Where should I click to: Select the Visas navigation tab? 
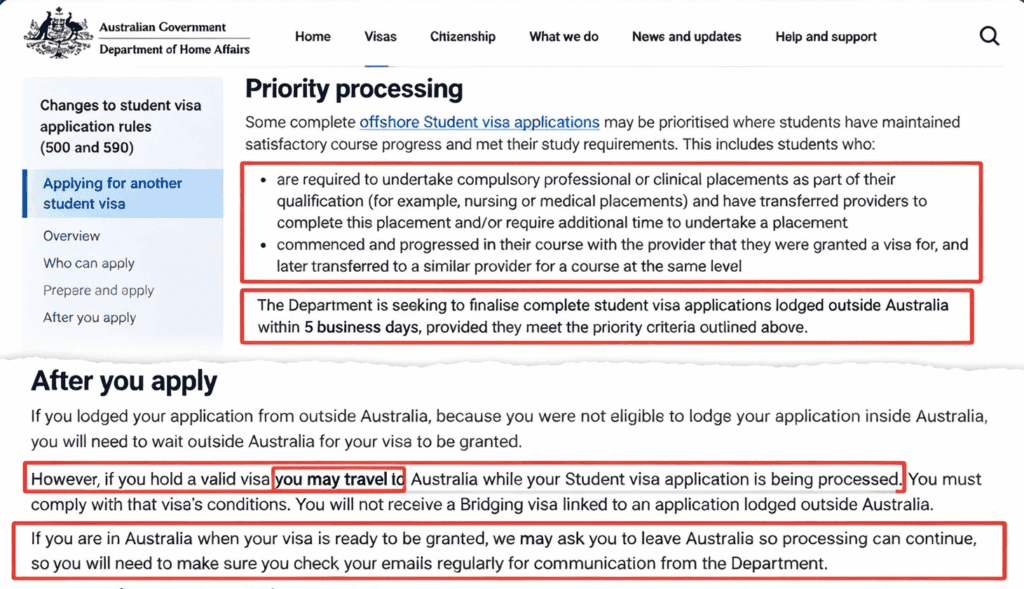pos(380,37)
